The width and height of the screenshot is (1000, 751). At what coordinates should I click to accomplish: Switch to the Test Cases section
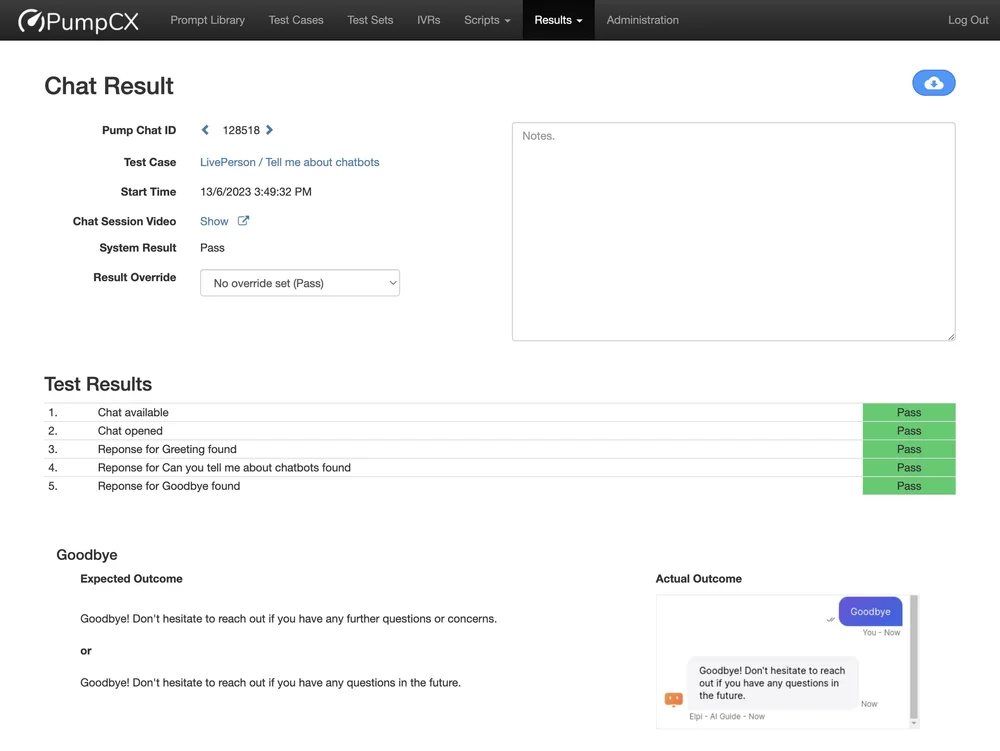tap(296, 20)
